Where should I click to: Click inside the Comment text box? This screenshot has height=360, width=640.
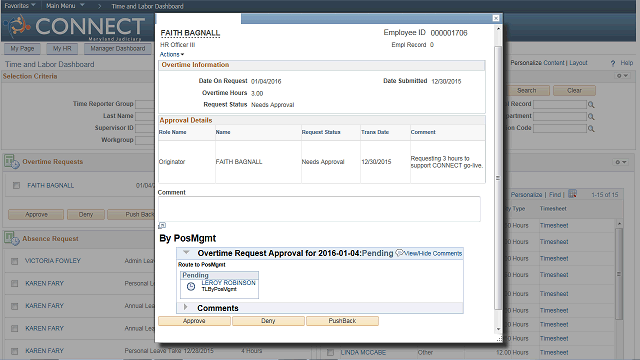(x=319, y=209)
